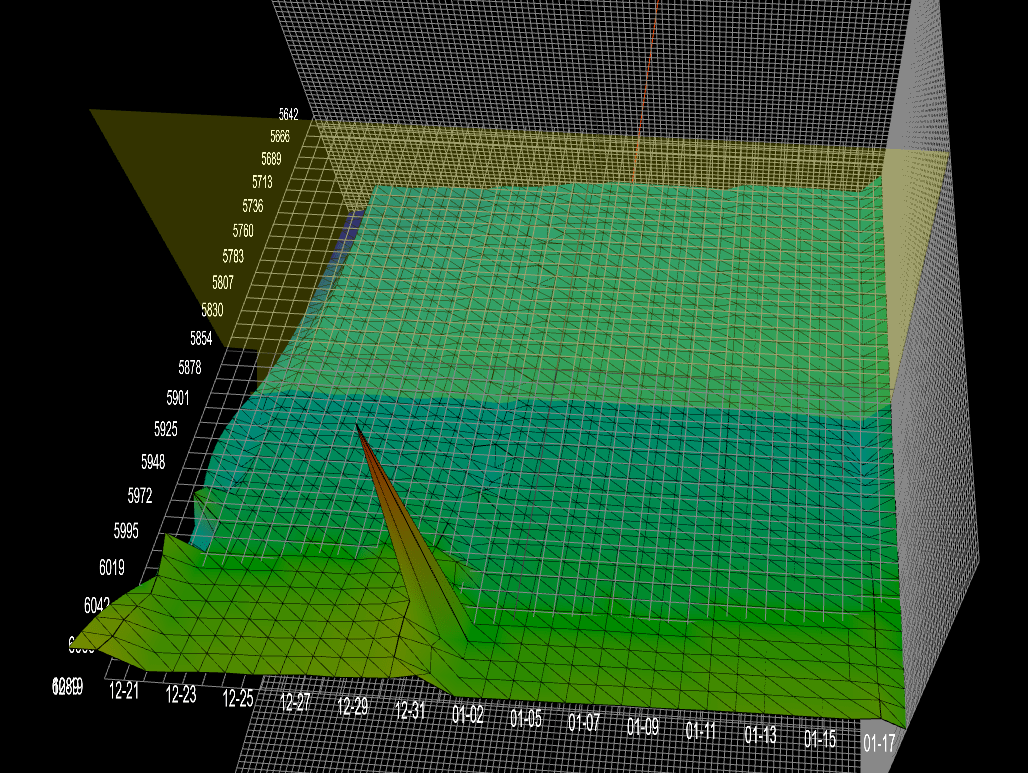Click the 5666 price axis label
Screen dimensions: 1028x773
[x=280, y=136]
